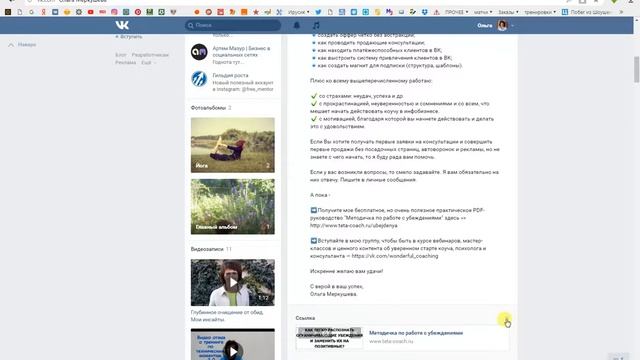Open the Йога photo album thumbnail
The height and width of the screenshot is (360, 640).
click(233, 145)
